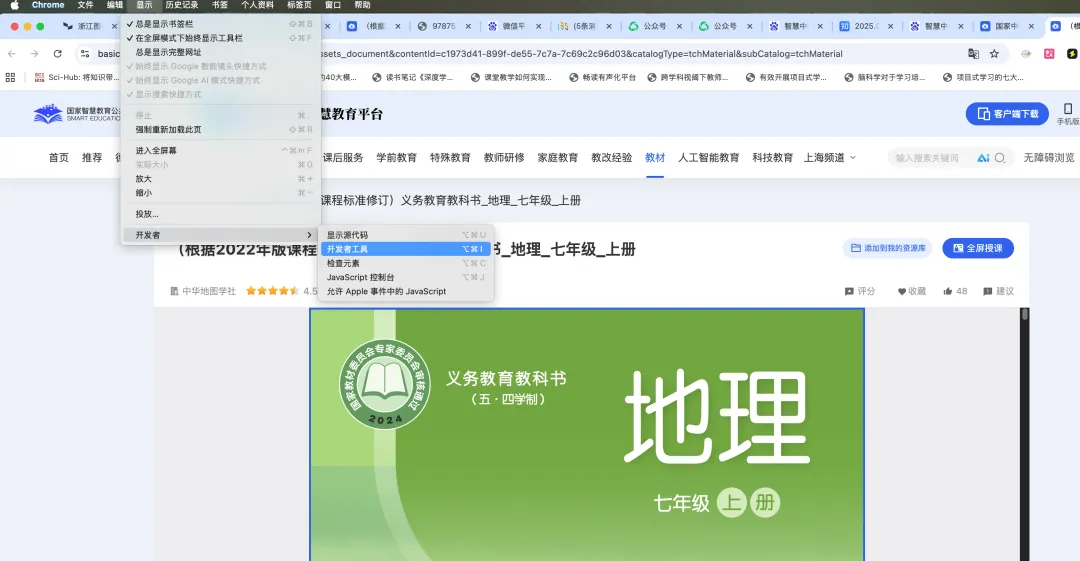Viewport: 1080px width, 561px height.
Task: Click the pink extension icon in toolbar
Action: tap(1049, 54)
